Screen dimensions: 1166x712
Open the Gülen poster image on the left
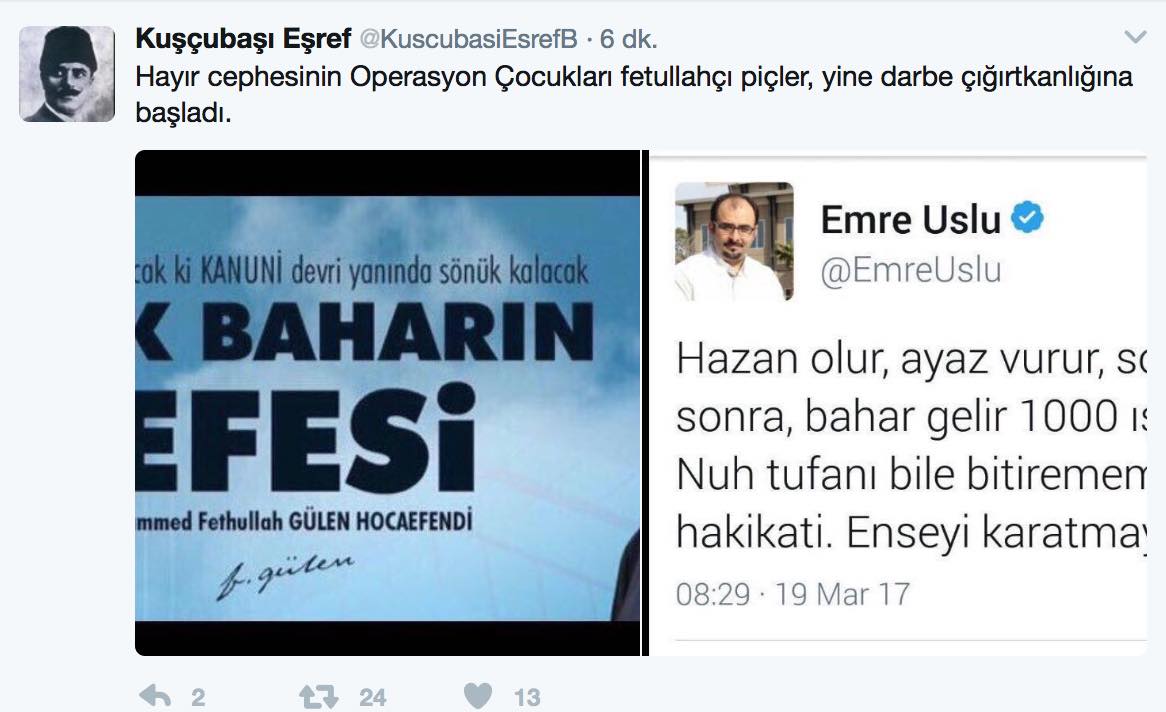pyautogui.click(x=387, y=403)
